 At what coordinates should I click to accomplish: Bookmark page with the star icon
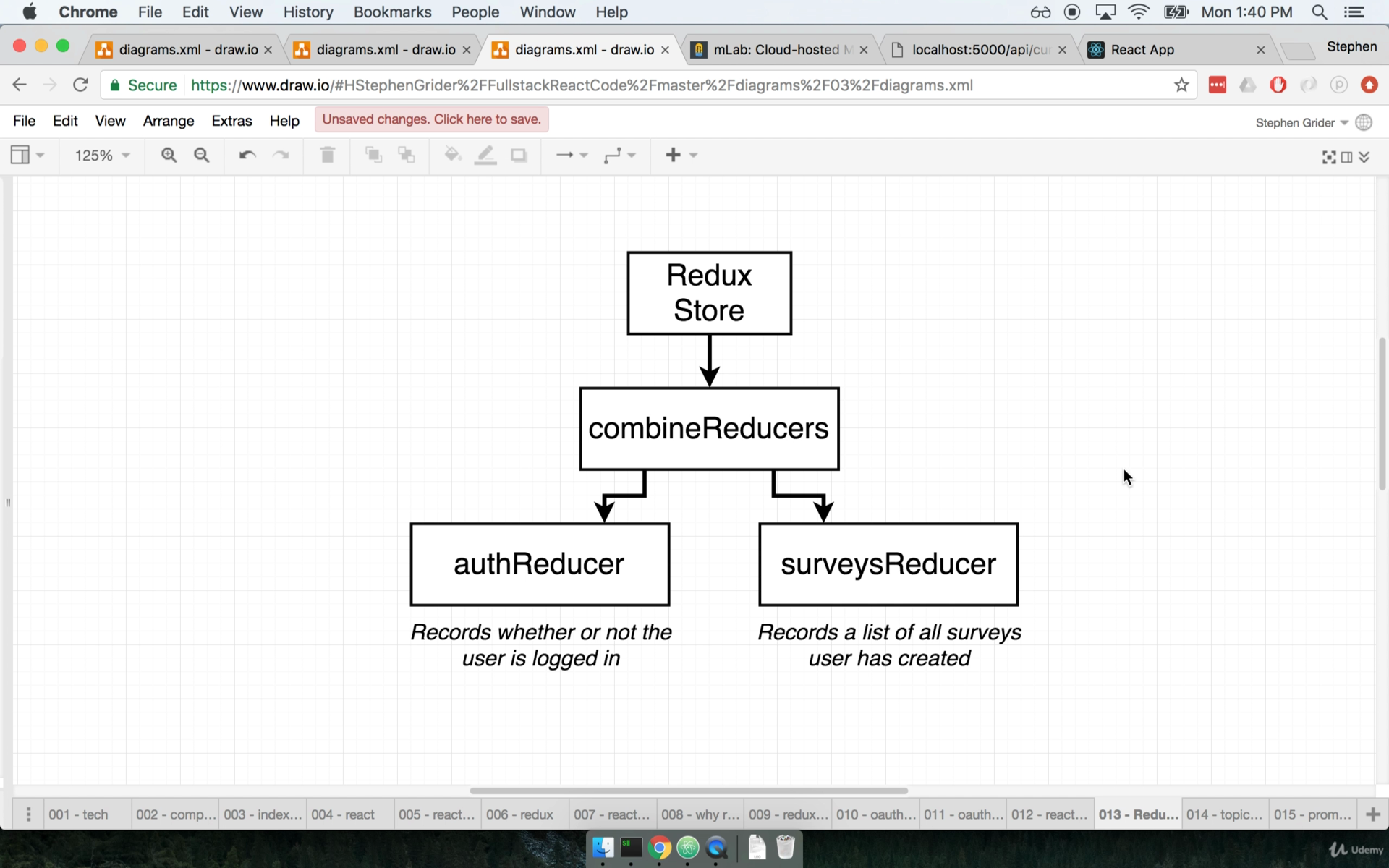(1181, 85)
